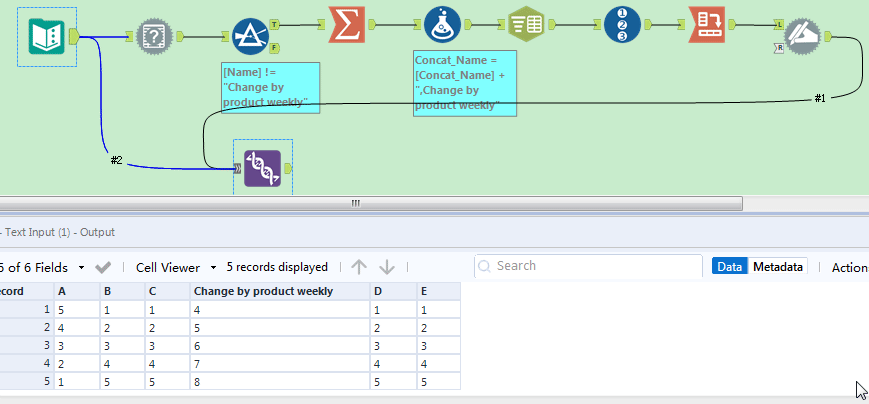Go to next record with down arrow
The image size is (869, 404).
point(387,267)
